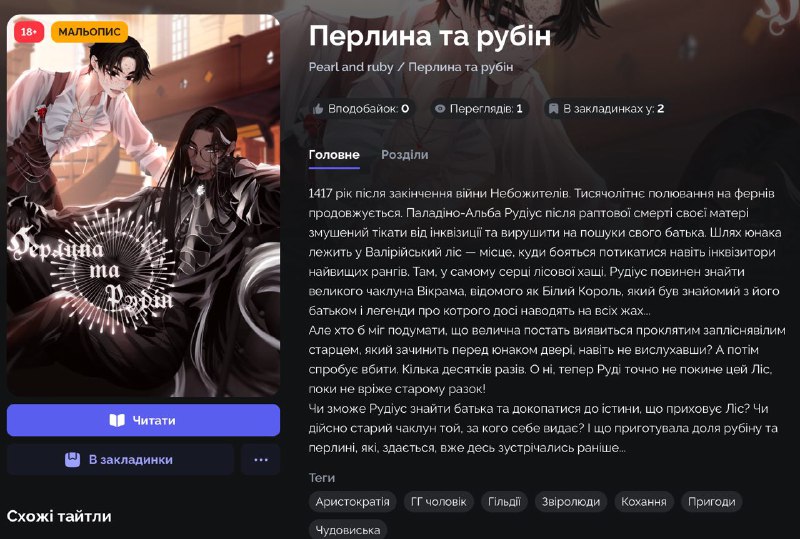Select the ГГ чоловік tag
This screenshot has width=800, height=539.
pos(439,502)
